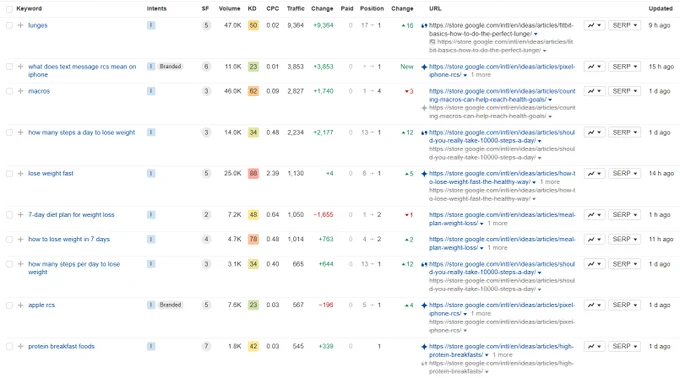Select 7-day diet plan row checkbox
The width and height of the screenshot is (680, 378).
point(9,215)
